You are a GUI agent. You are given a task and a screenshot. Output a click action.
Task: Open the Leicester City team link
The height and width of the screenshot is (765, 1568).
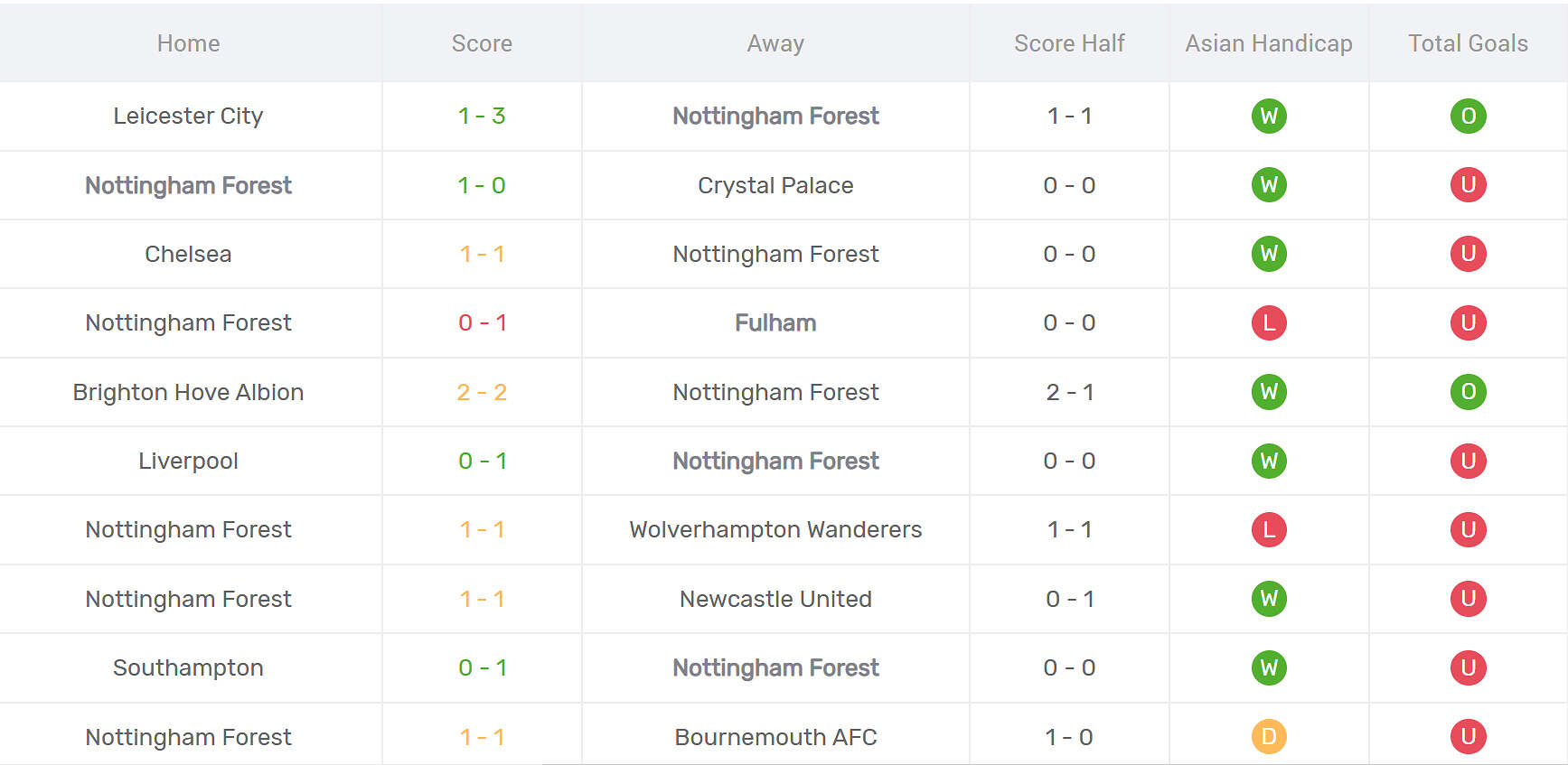tap(188, 116)
